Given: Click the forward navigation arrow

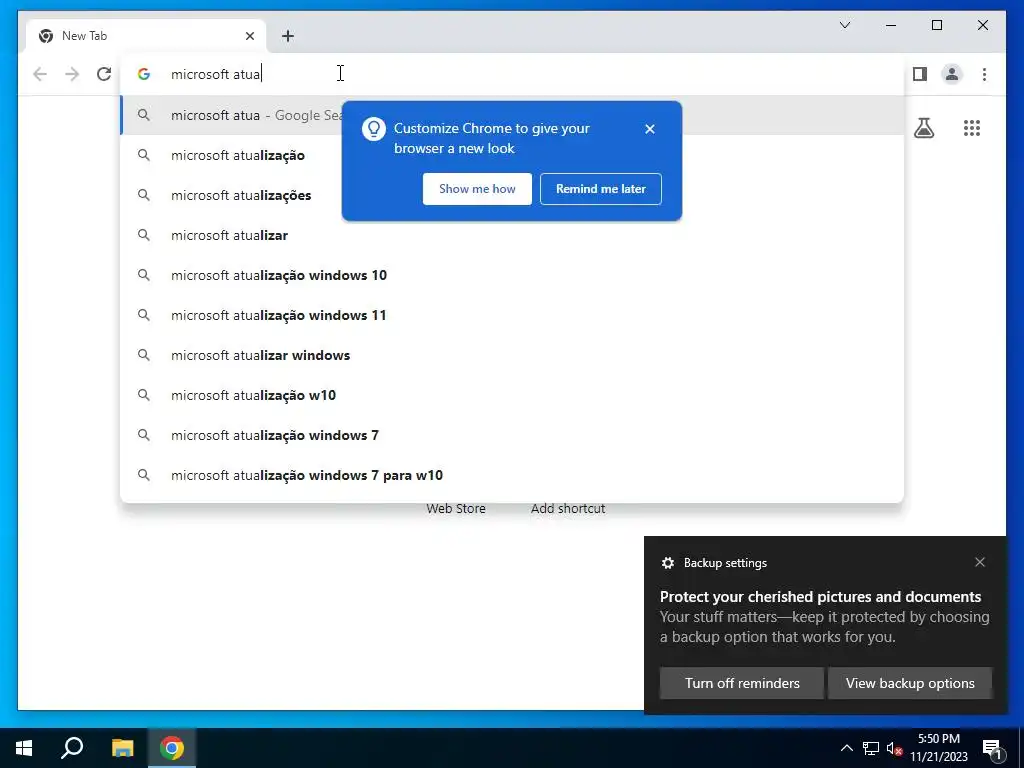Looking at the screenshot, I should click(72, 74).
